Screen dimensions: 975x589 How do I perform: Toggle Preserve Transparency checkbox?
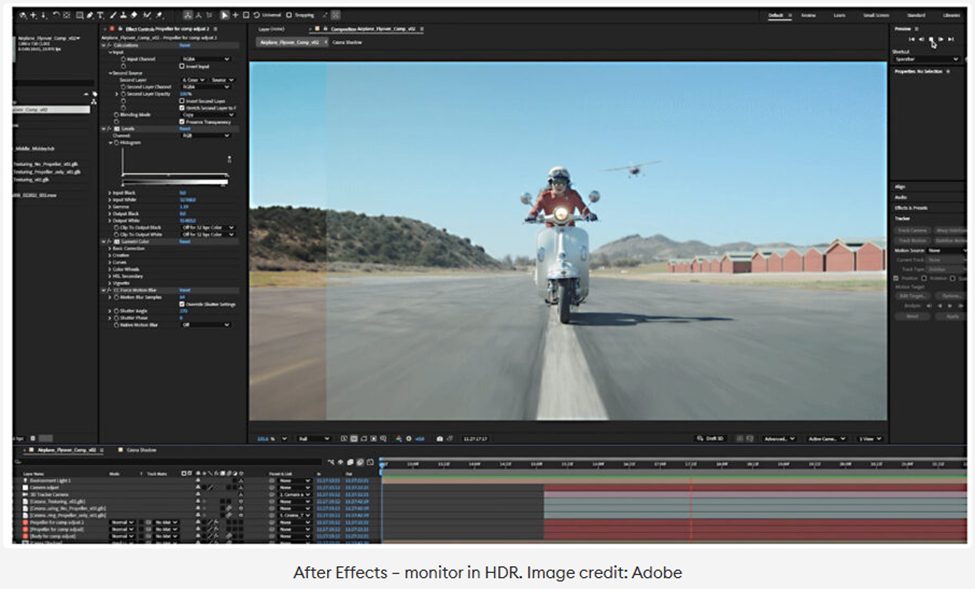pos(182,122)
